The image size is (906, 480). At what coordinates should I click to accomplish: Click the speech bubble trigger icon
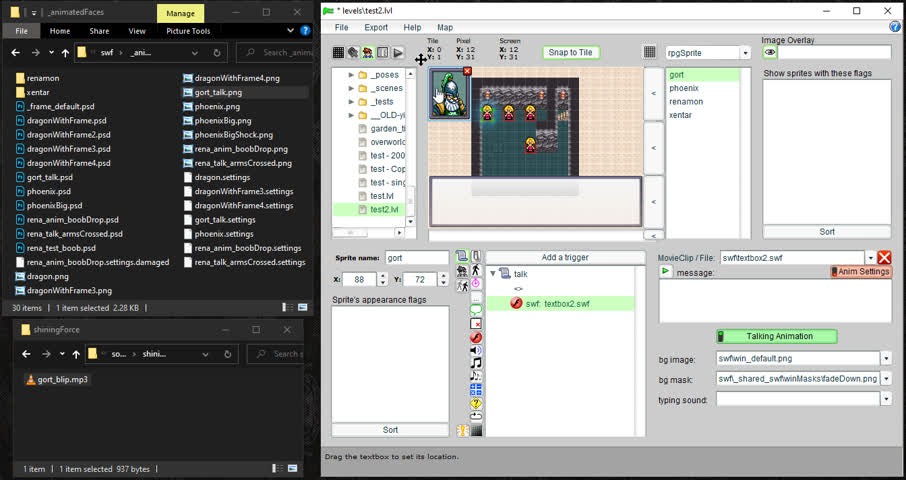tap(476, 310)
